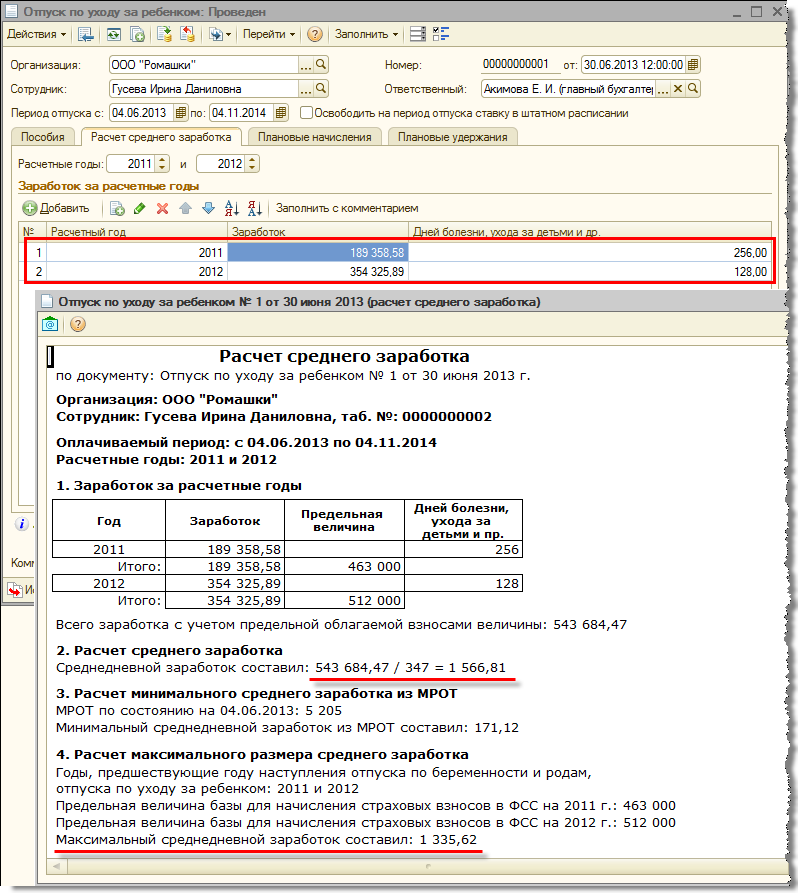The height and width of the screenshot is (893, 798).
Task: Click the find-in-list toolbar icon
Action: coord(85,34)
